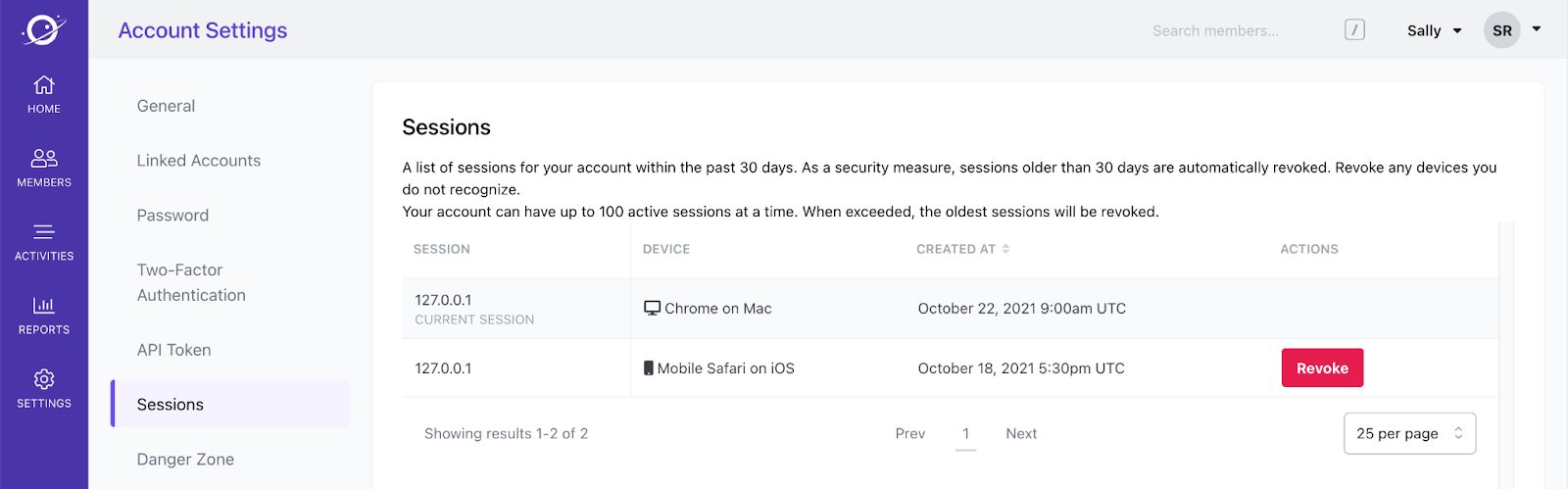Select the General settings tab
The height and width of the screenshot is (489, 1568).
coord(166,106)
